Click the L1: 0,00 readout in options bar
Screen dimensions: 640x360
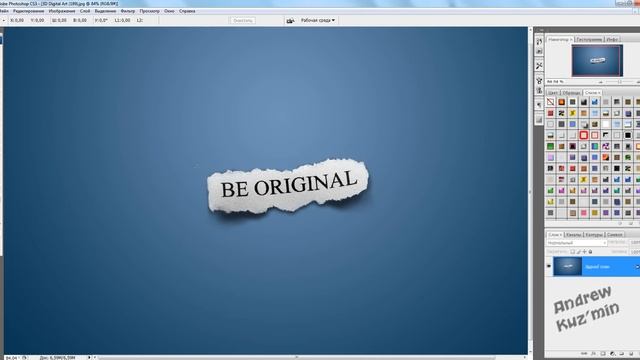(x=122, y=20)
